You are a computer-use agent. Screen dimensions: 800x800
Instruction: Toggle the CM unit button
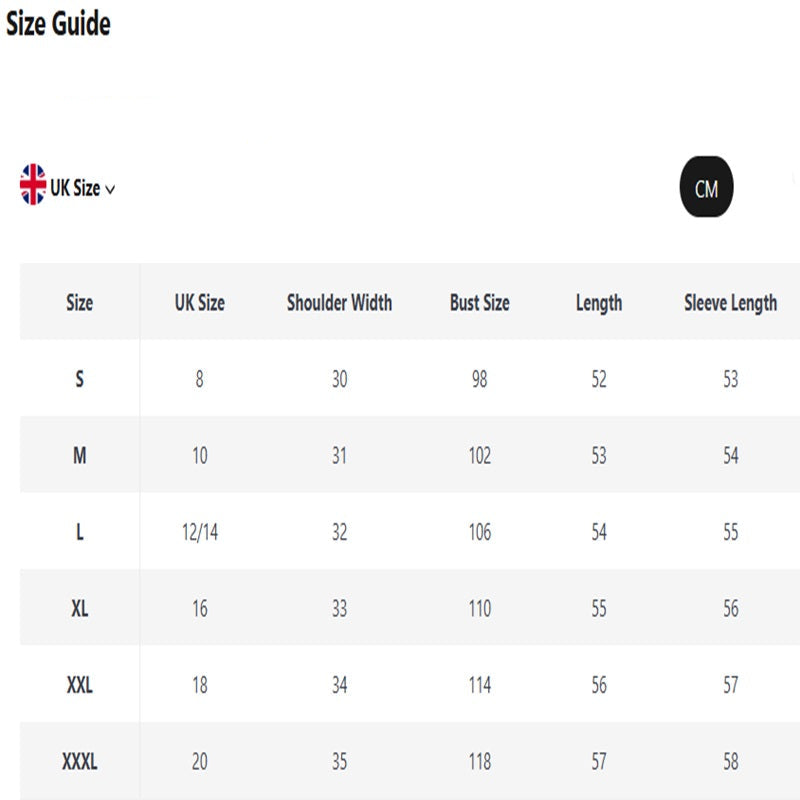tap(706, 187)
